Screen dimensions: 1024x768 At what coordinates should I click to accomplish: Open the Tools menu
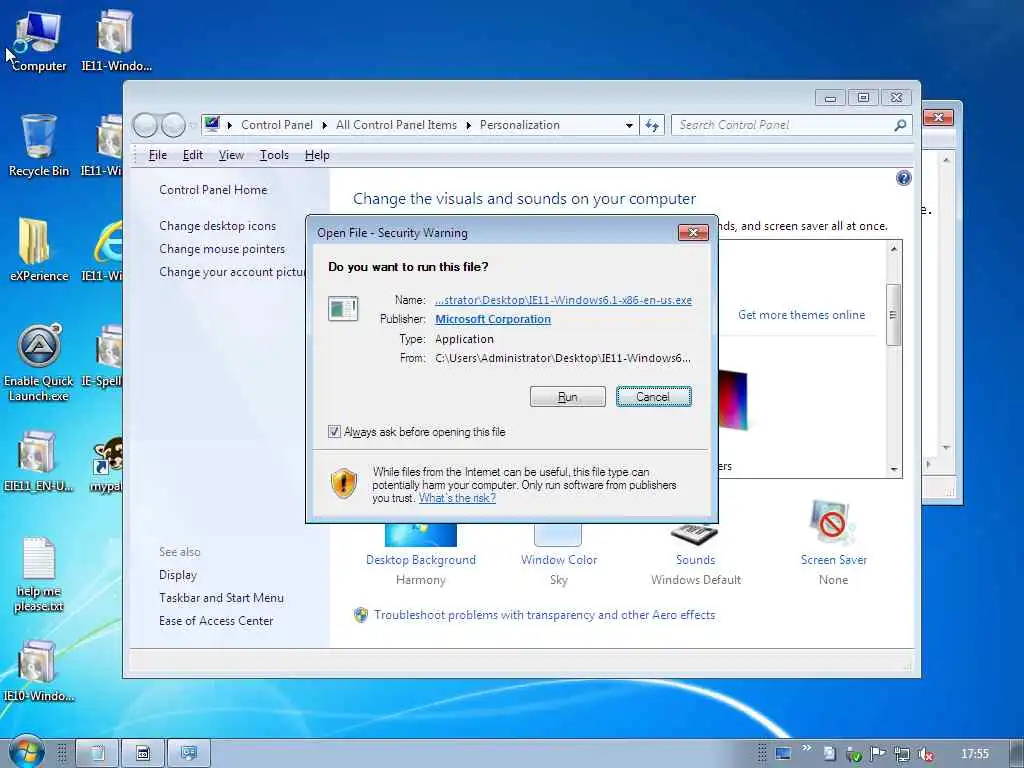[x=274, y=155]
